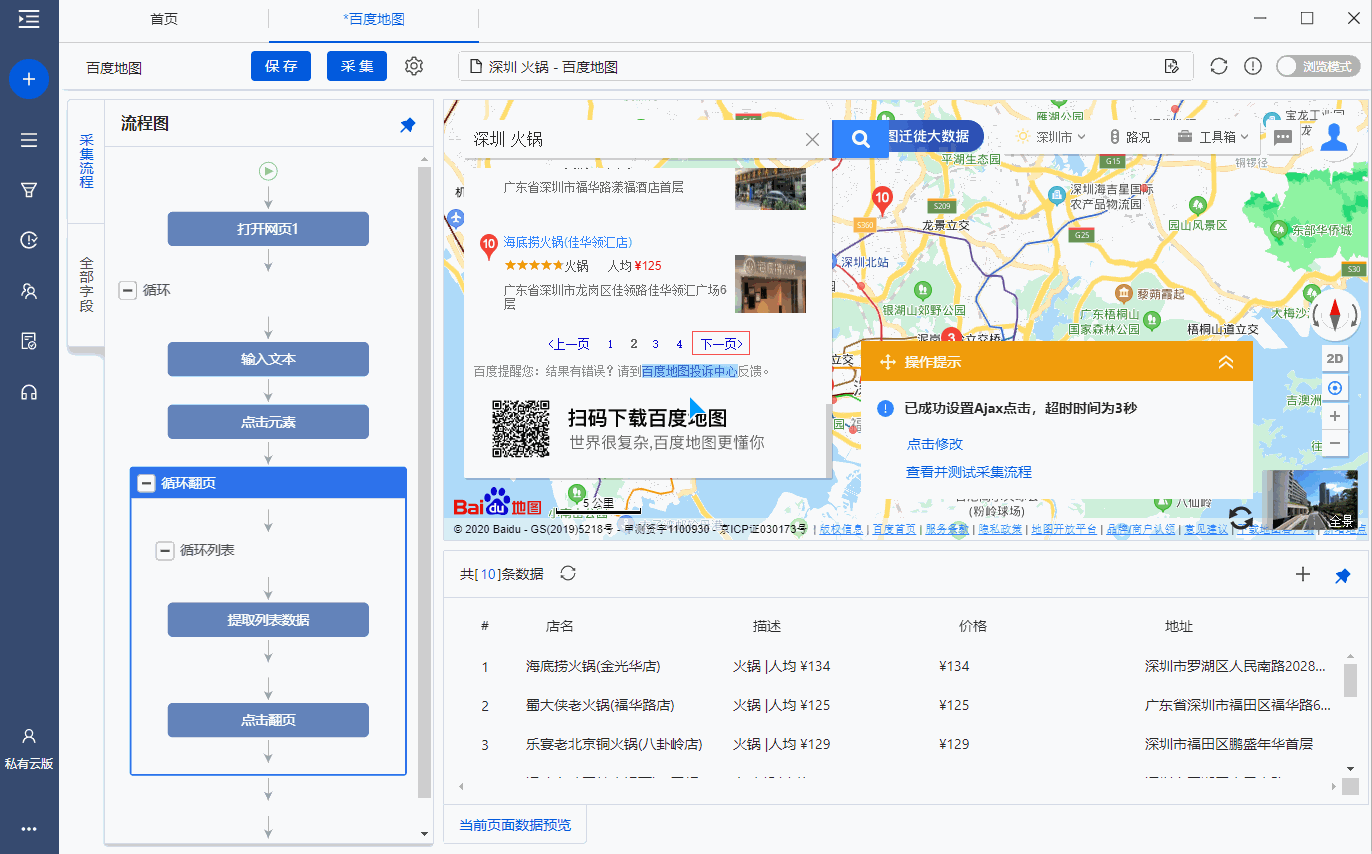Viewport: 1372px width, 854px height.
Task: Open the 采集流程 side tab
Action: click(86, 161)
